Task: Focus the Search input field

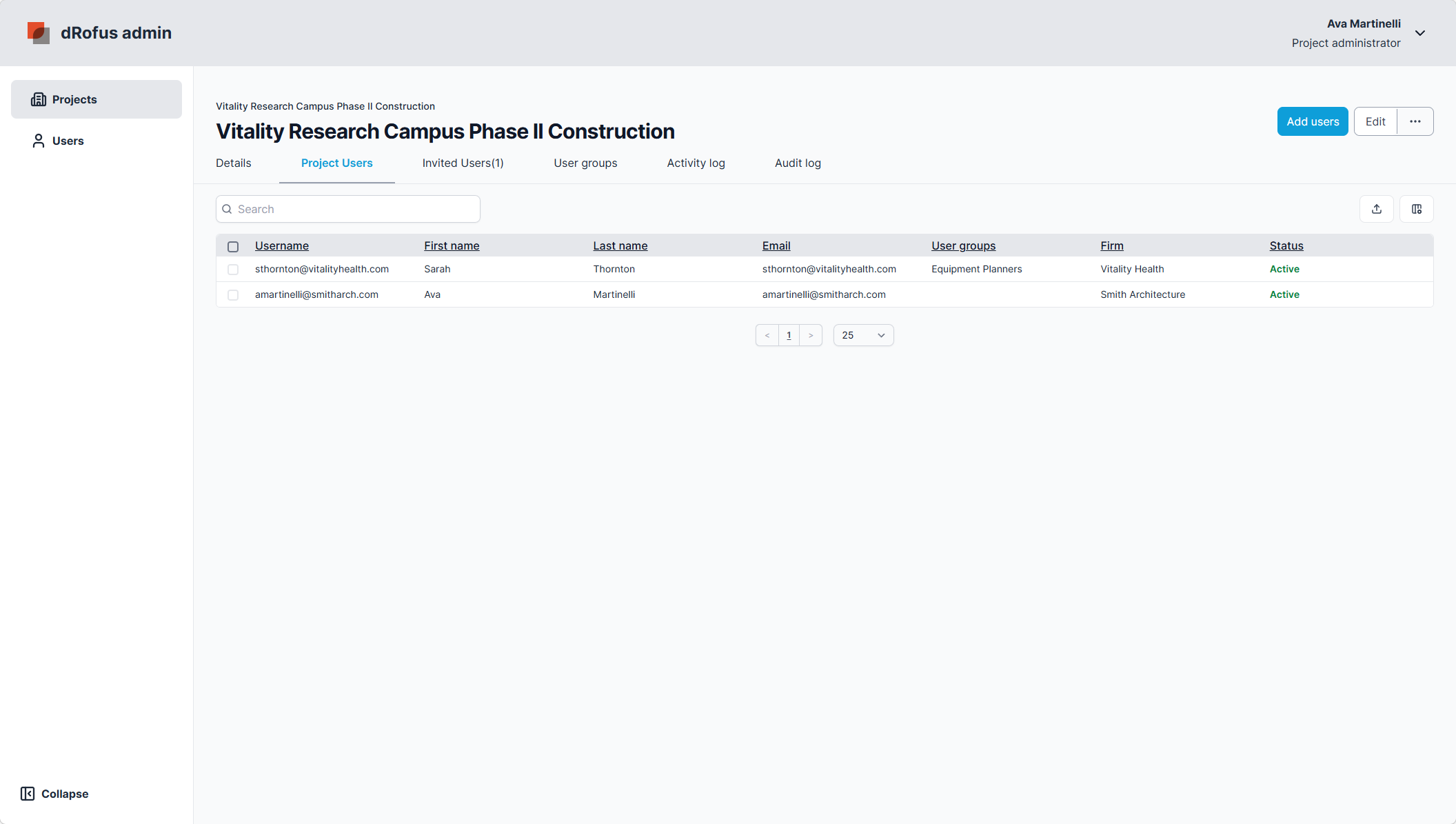Action: [x=348, y=209]
